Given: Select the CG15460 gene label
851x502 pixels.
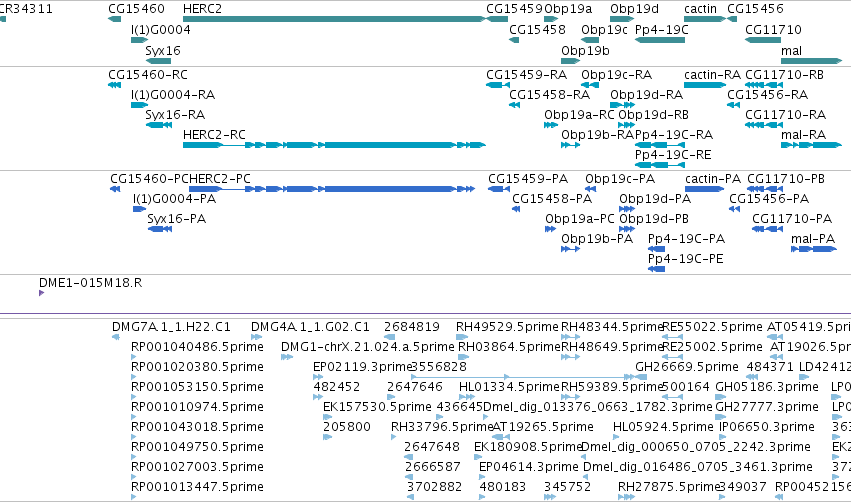Looking at the screenshot, I should (x=136, y=9).
